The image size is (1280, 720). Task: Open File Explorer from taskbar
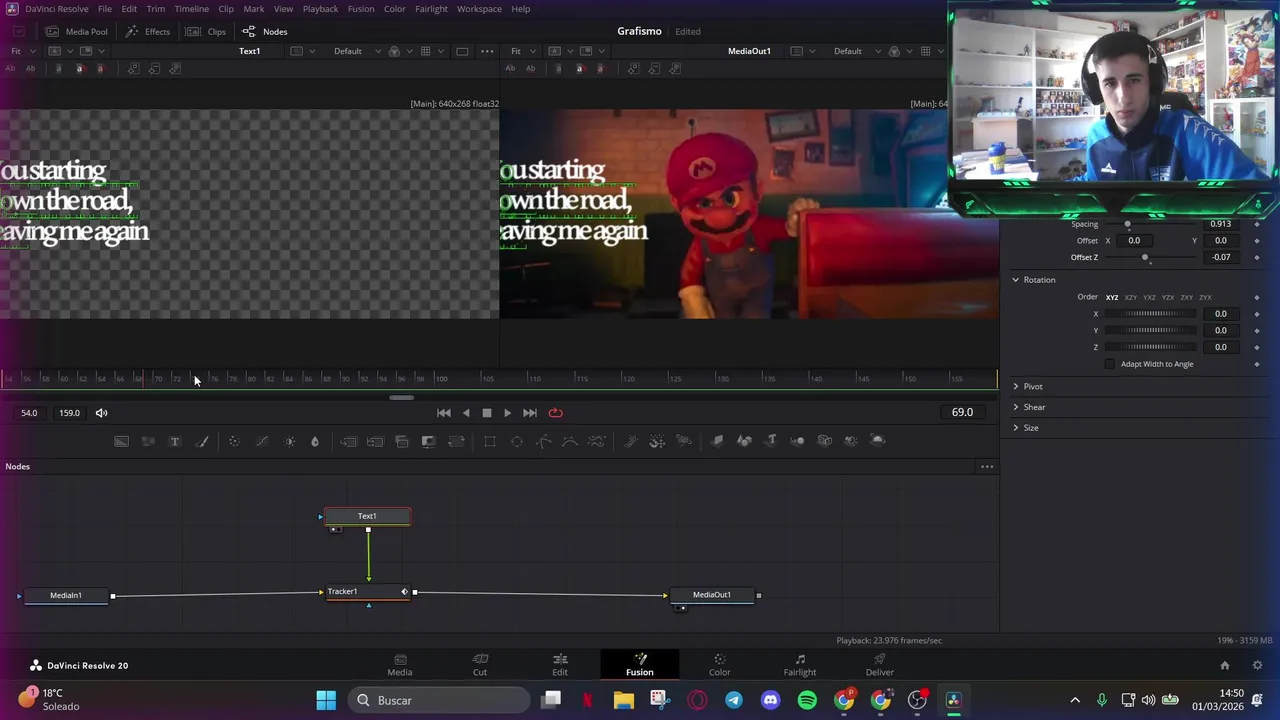point(624,700)
